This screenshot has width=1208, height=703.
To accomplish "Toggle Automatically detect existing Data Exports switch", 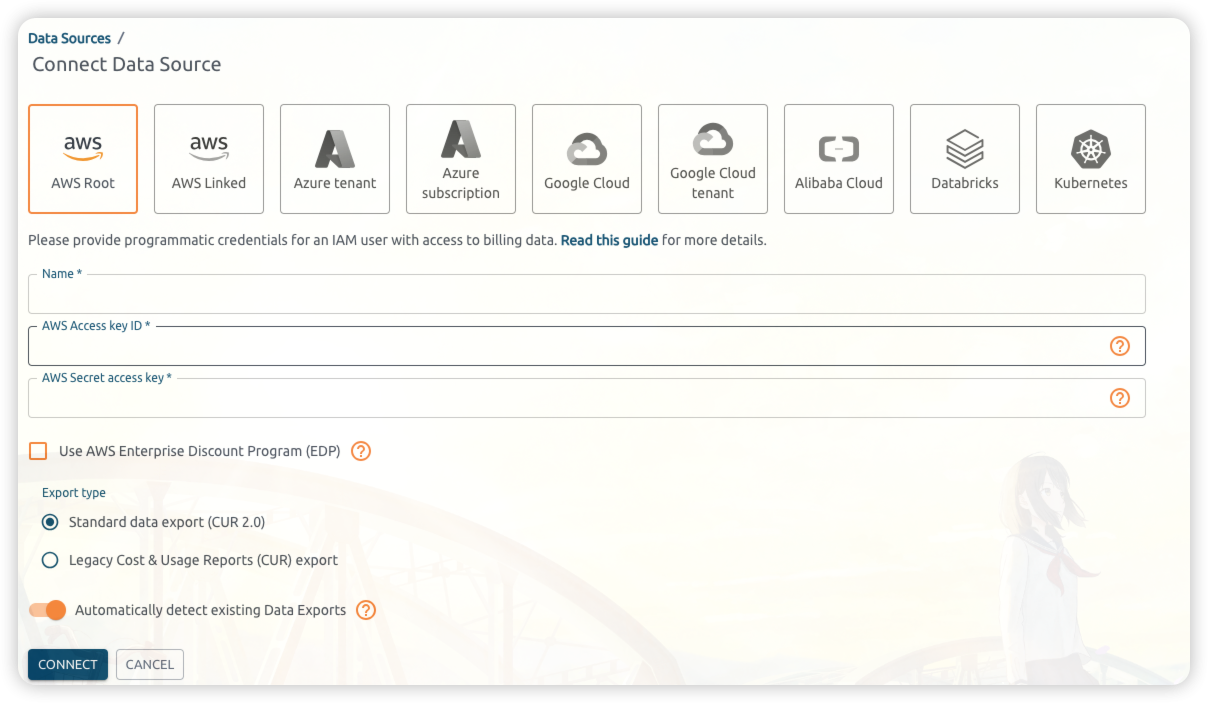I will point(47,610).
